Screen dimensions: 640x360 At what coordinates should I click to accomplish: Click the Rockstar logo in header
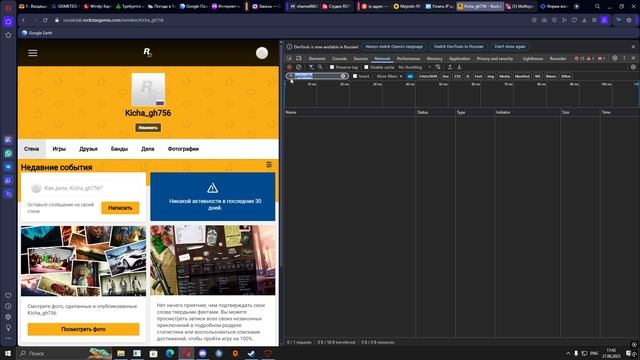pos(147,52)
